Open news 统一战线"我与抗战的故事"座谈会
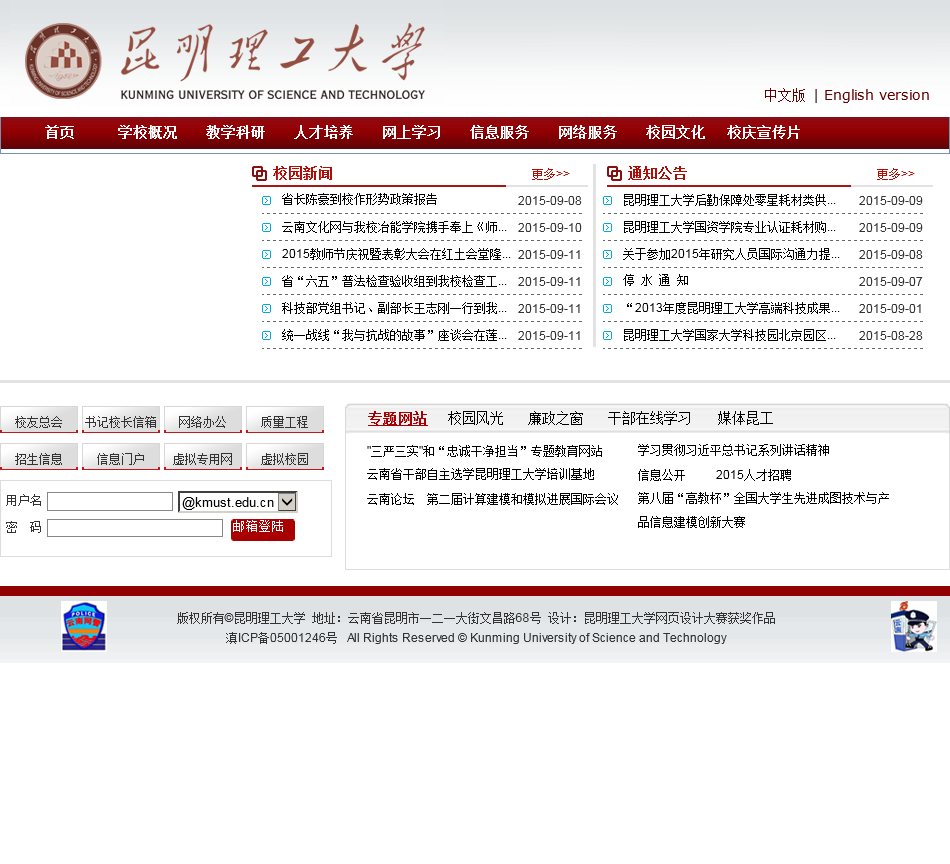The image size is (950, 864). point(394,336)
